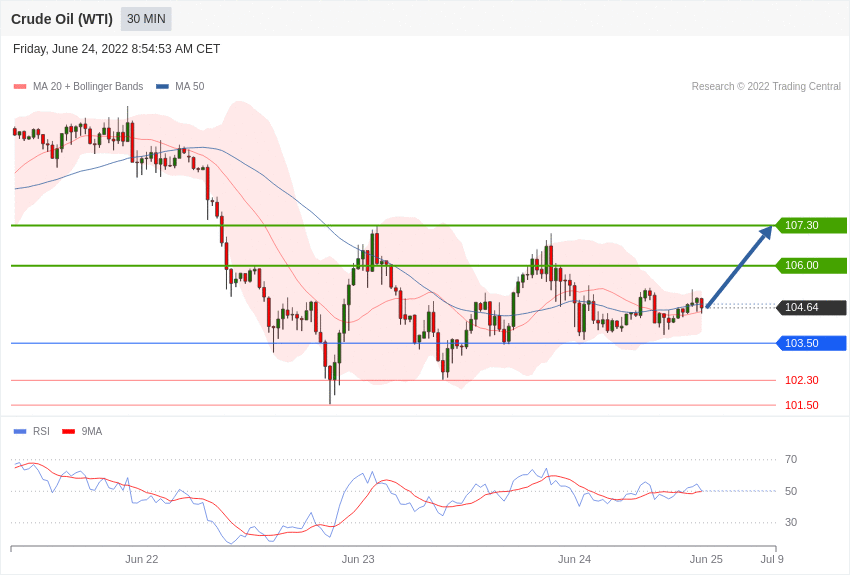Click the 103.50 blue pivot label
Viewport: 850px width, 576px height.
click(x=812, y=343)
